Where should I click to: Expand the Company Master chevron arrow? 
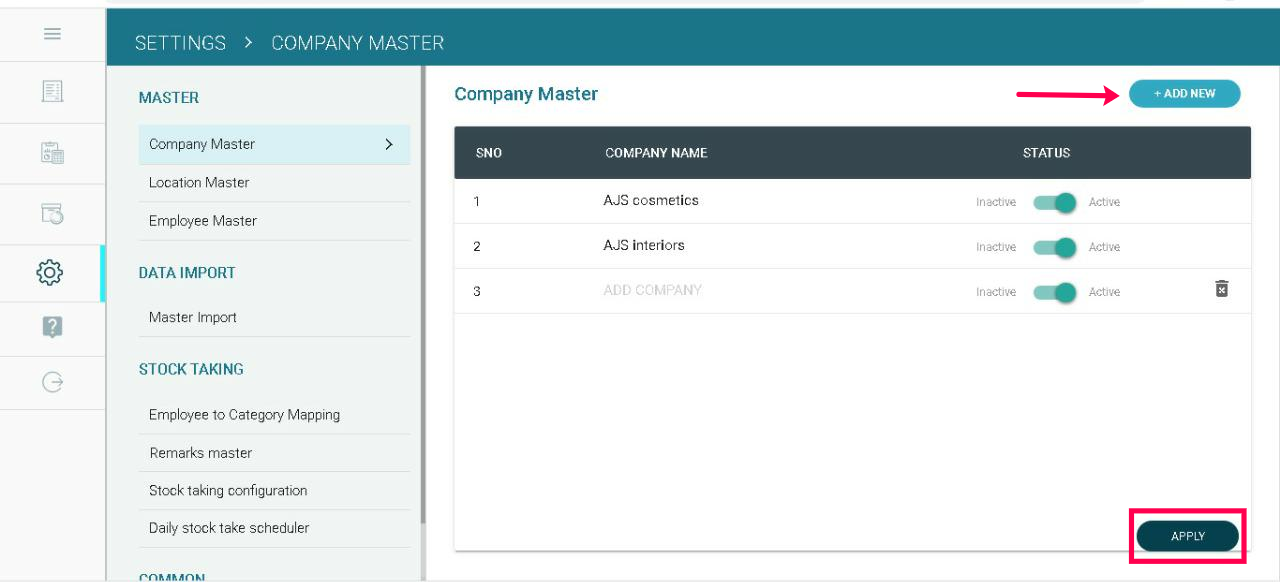tap(389, 144)
